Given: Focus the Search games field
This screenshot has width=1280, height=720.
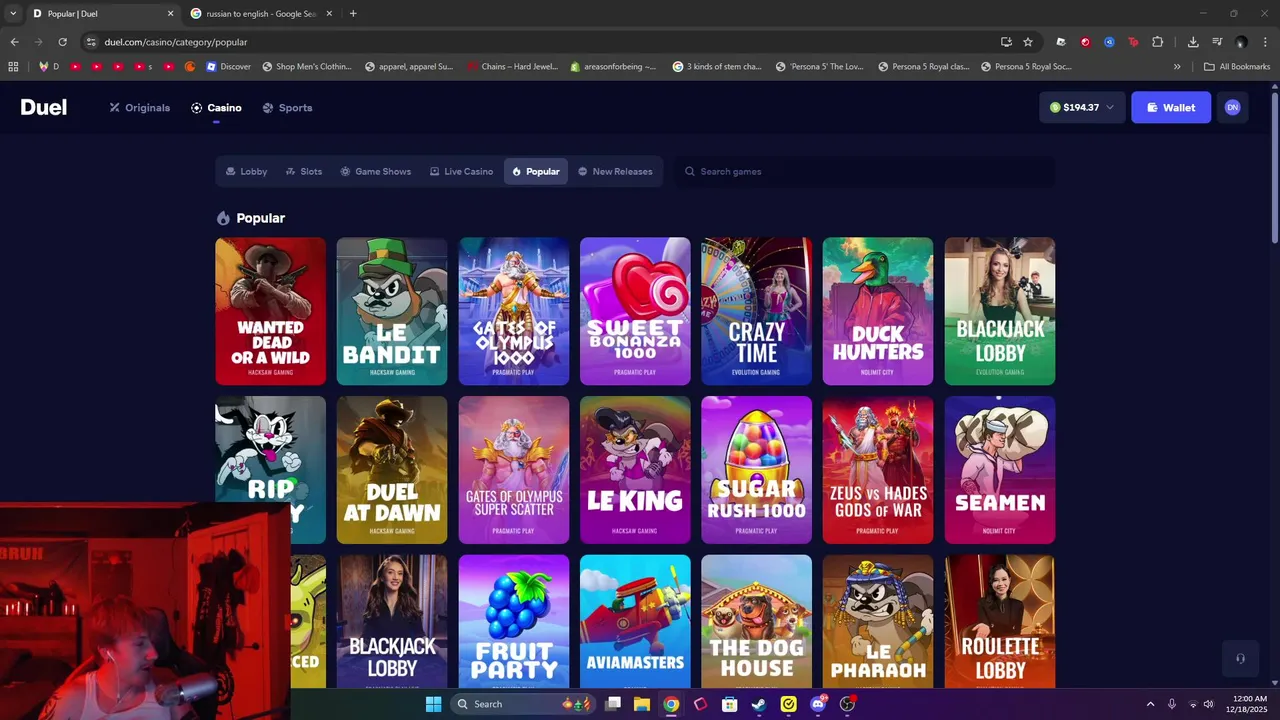Looking at the screenshot, I should (x=865, y=171).
